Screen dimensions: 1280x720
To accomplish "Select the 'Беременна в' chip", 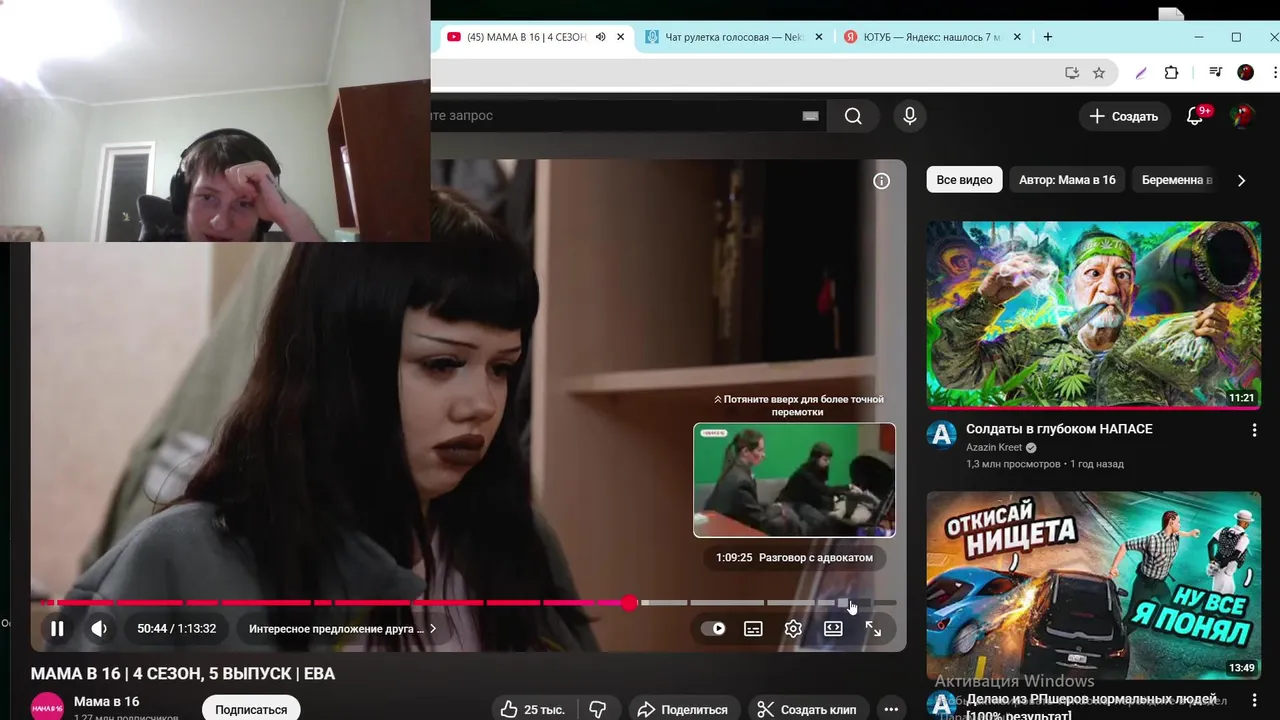I will point(1177,180).
